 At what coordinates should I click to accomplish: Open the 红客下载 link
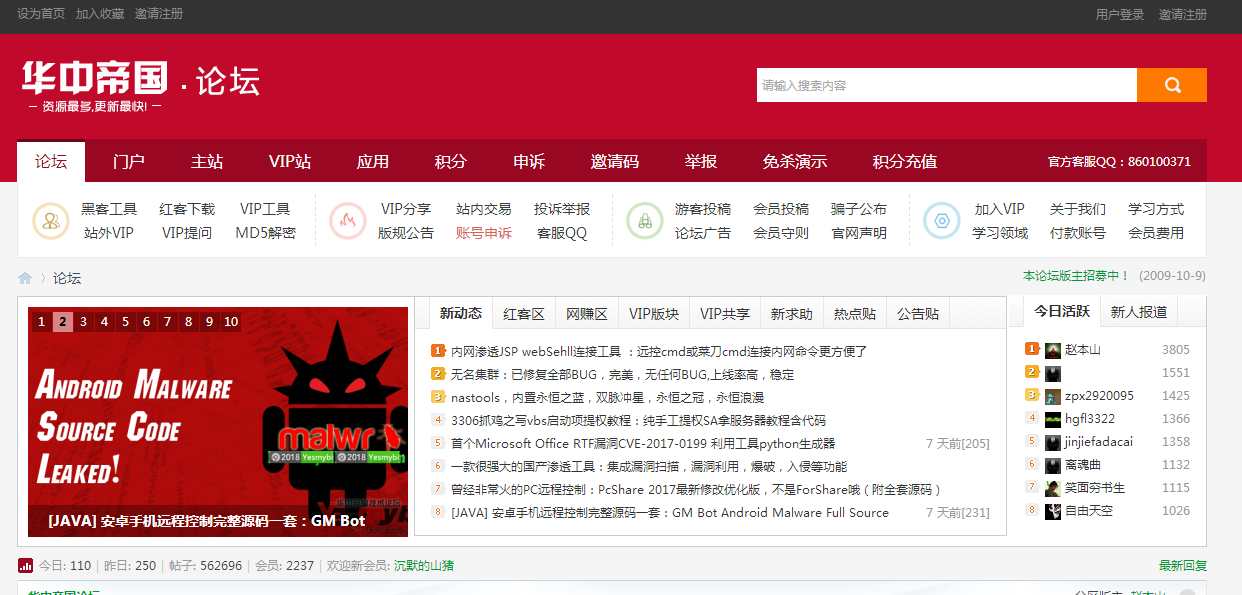tap(187, 209)
